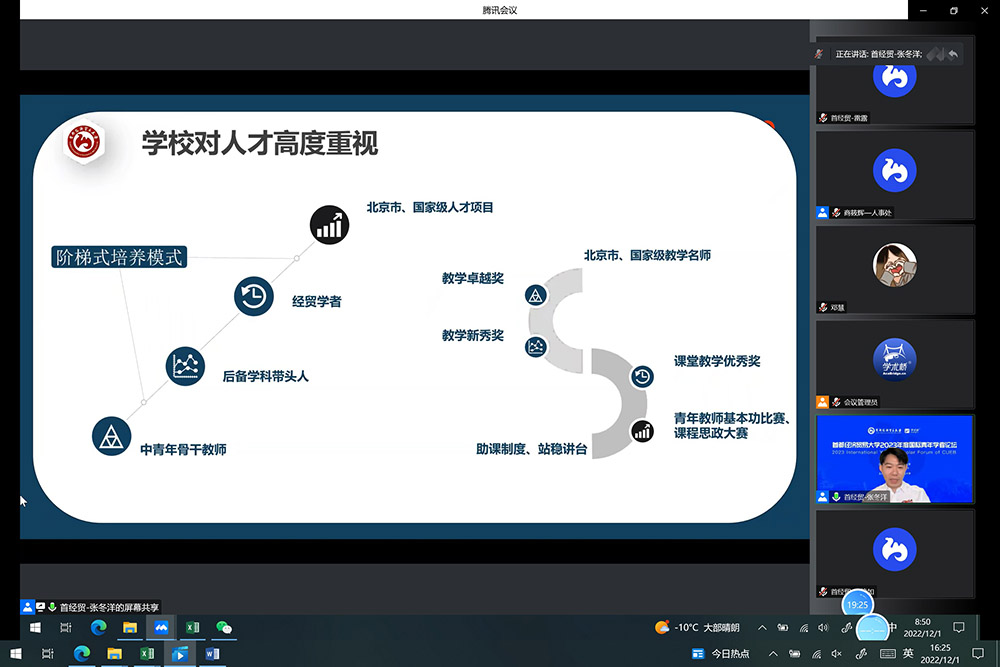Click the triangle icon beside 中青年骨干教师
1000x667 pixels.
(112, 436)
